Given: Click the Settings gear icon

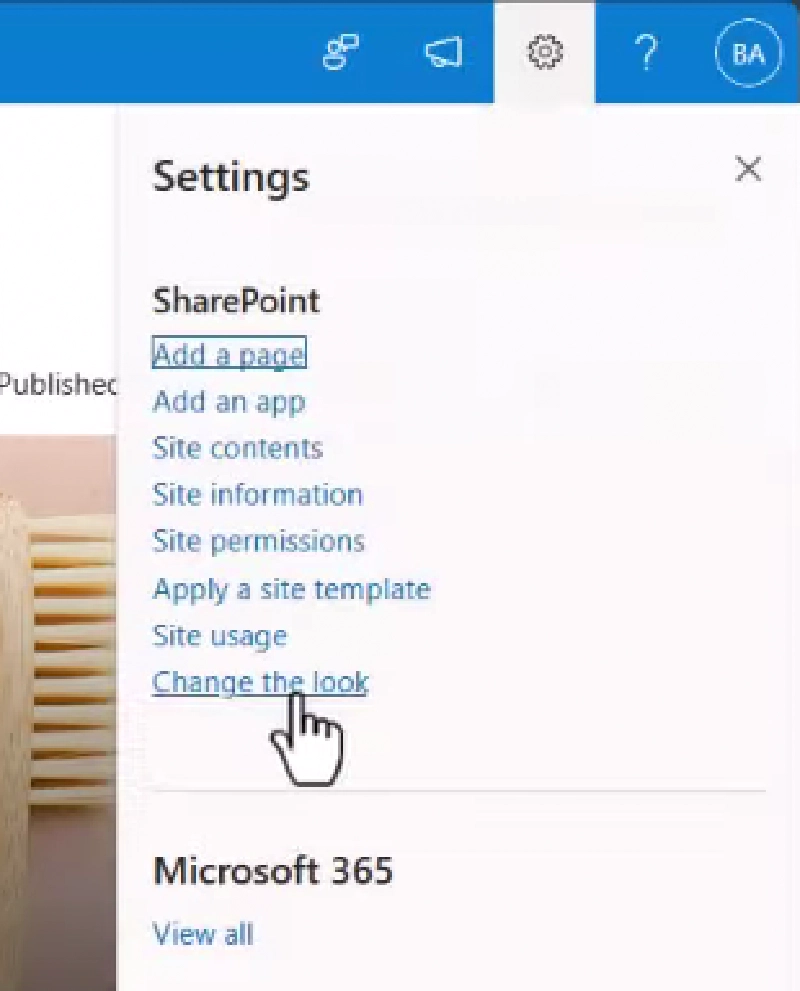Looking at the screenshot, I should click(543, 53).
